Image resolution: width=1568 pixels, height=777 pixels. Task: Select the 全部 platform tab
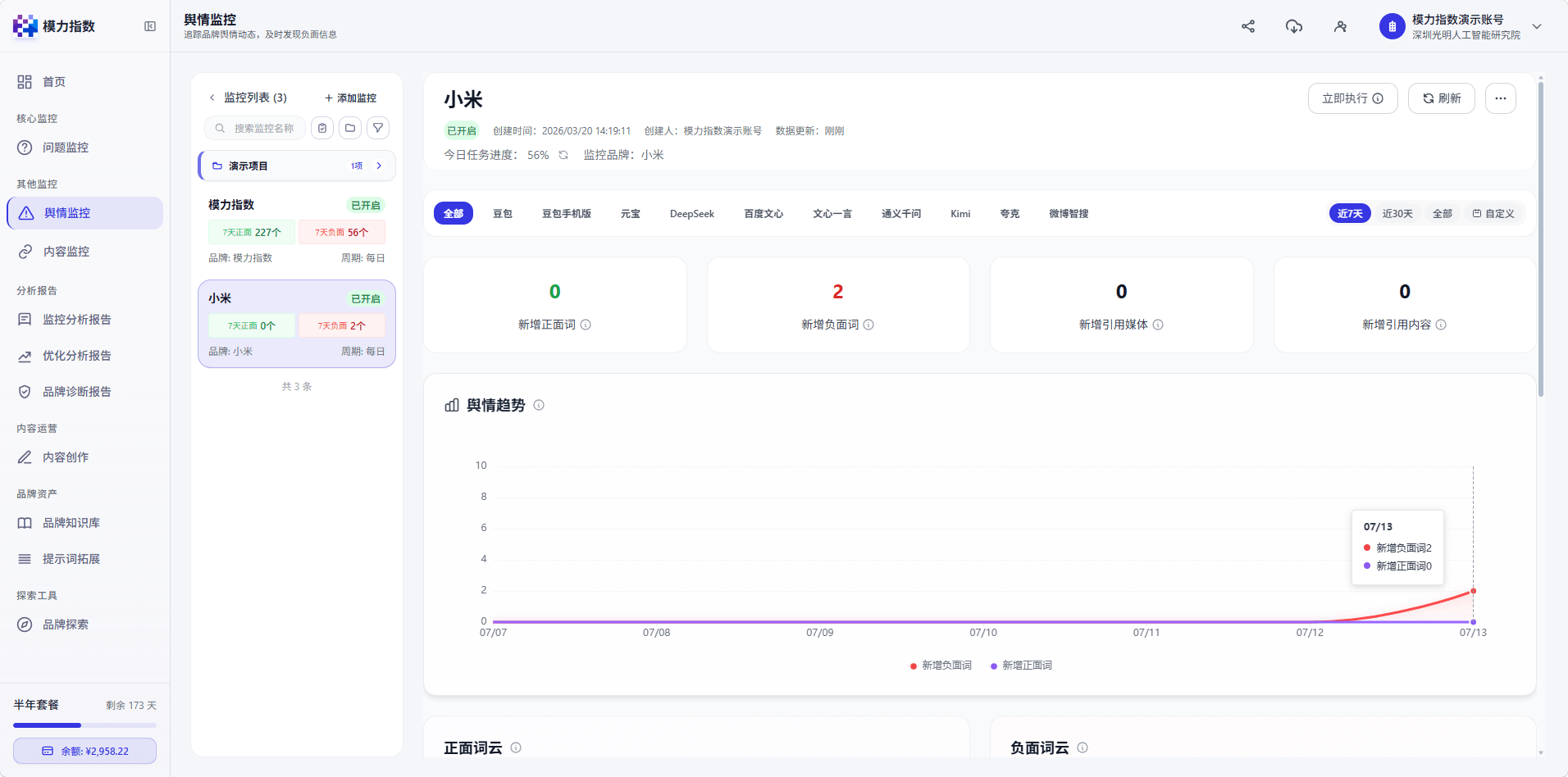tap(454, 214)
